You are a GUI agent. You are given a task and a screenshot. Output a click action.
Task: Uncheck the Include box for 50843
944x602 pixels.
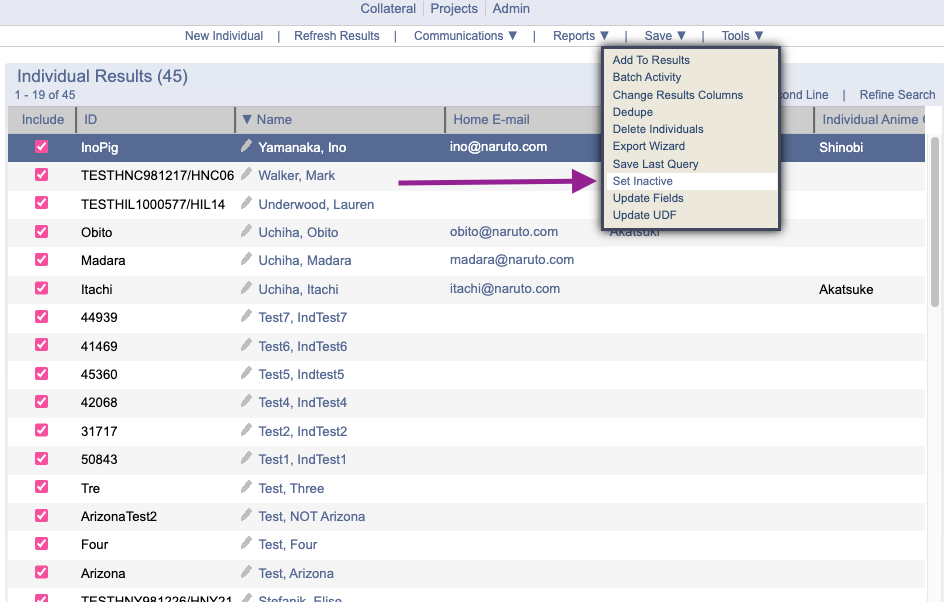tap(42, 459)
